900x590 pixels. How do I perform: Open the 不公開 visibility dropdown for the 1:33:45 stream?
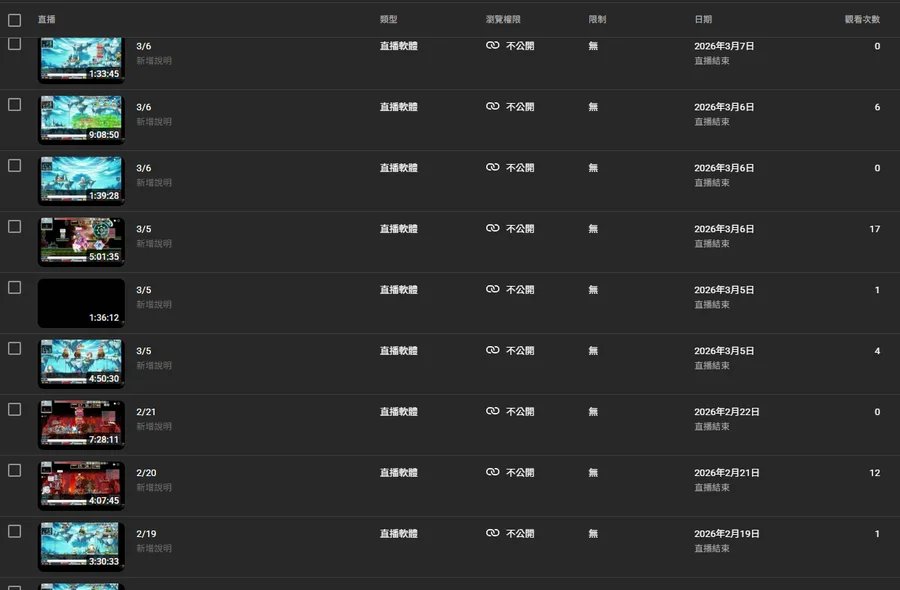coord(519,46)
